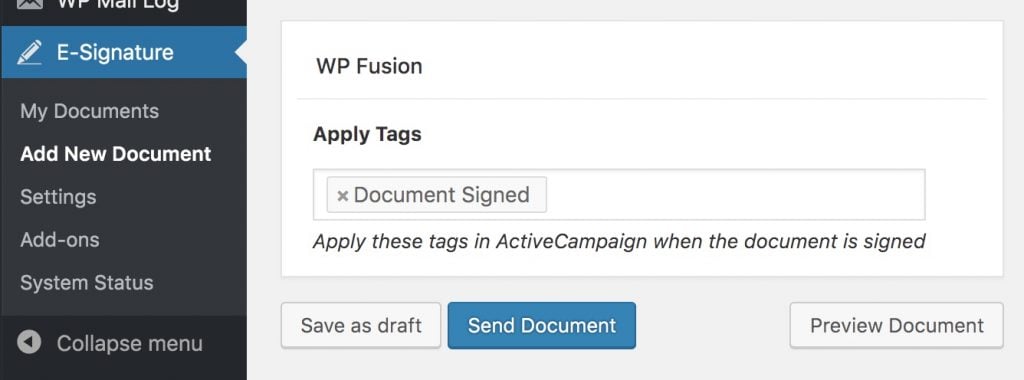The image size is (1024, 380).
Task: Select the E-Signature menu label
Action: (x=115, y=52)
